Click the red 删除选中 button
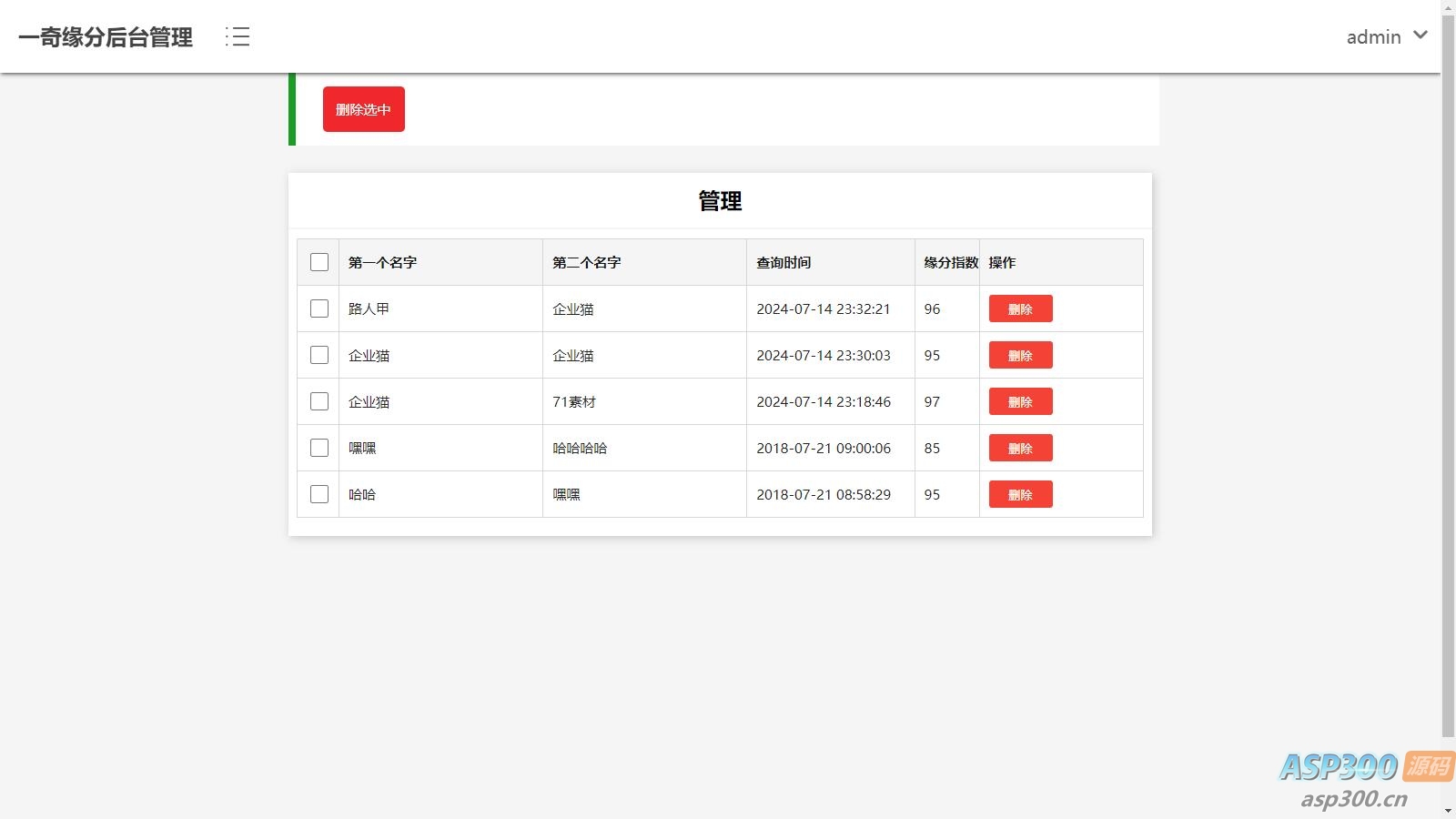 click(x=363, y=109)
